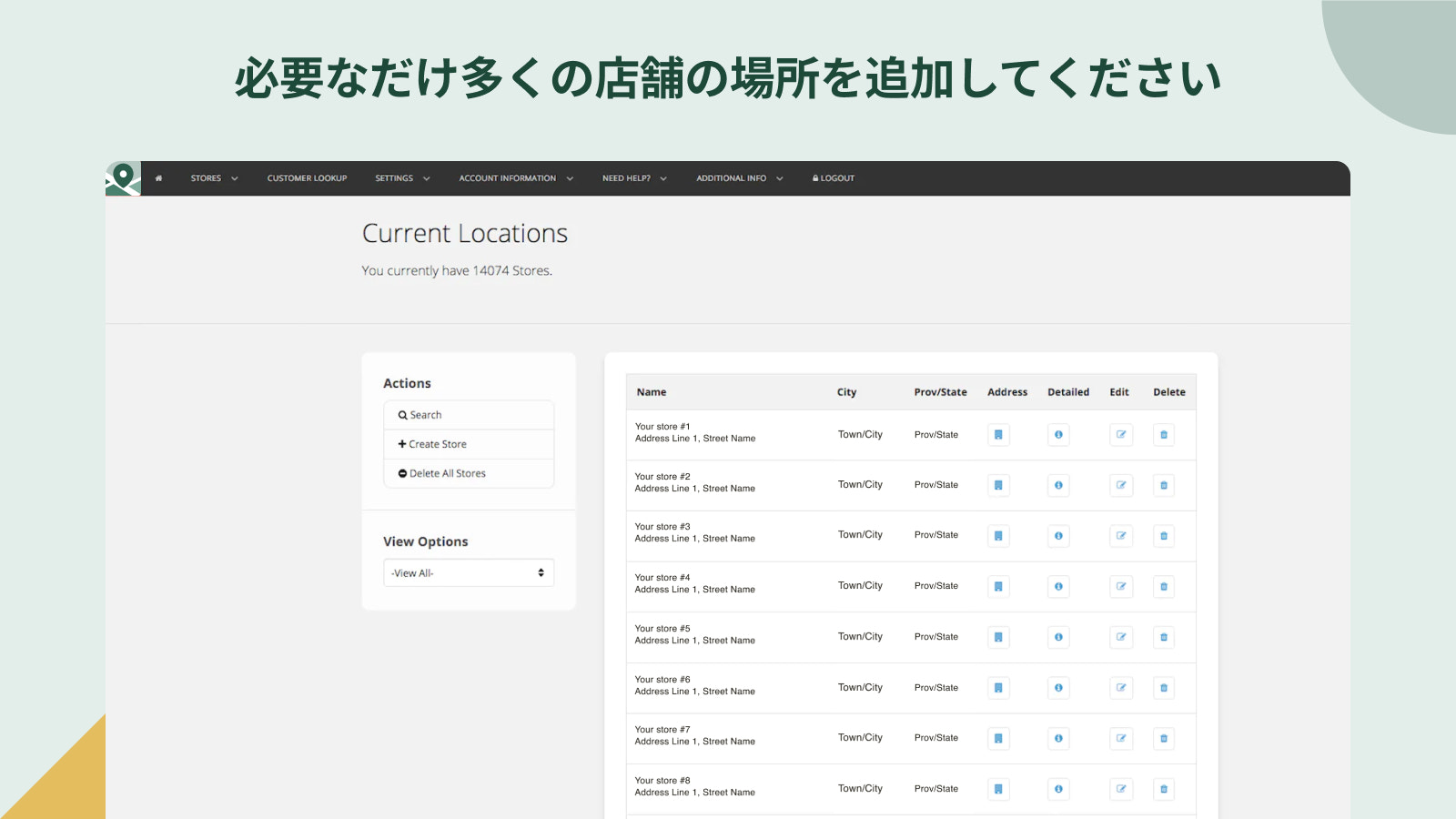1456x819 pixels.
Task: Show detailed info for Your store #6
Action: (1058, 688)
